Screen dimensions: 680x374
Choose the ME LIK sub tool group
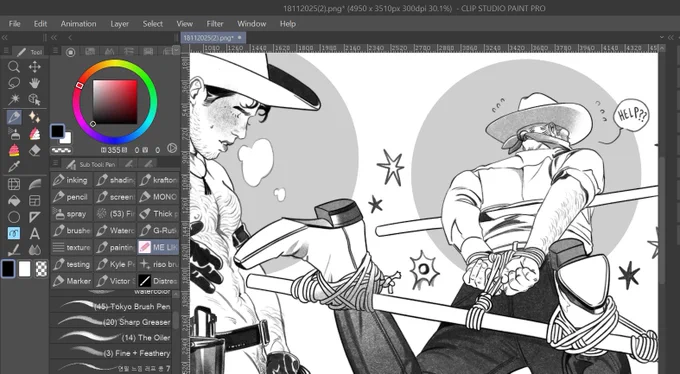click(x=158, y=247)
